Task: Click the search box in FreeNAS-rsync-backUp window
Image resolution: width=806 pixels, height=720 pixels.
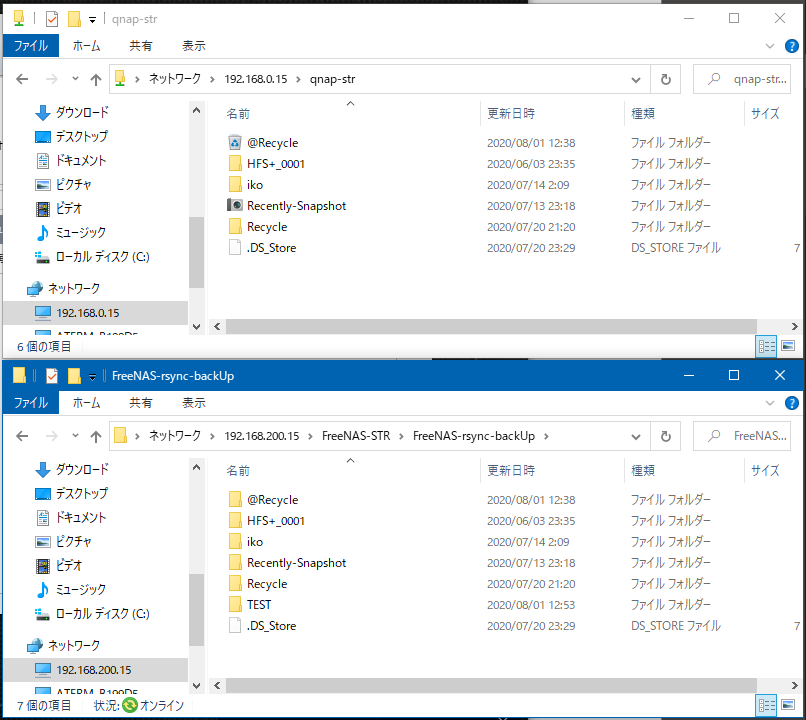Action: pos(742,436)
